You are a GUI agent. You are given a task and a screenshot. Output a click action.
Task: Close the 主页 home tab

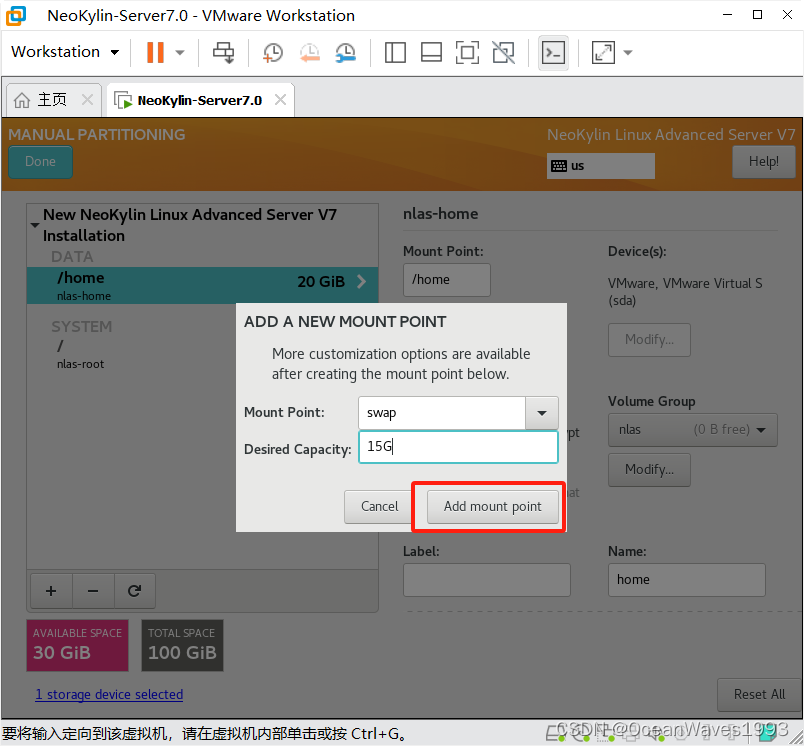click(88, 99)
